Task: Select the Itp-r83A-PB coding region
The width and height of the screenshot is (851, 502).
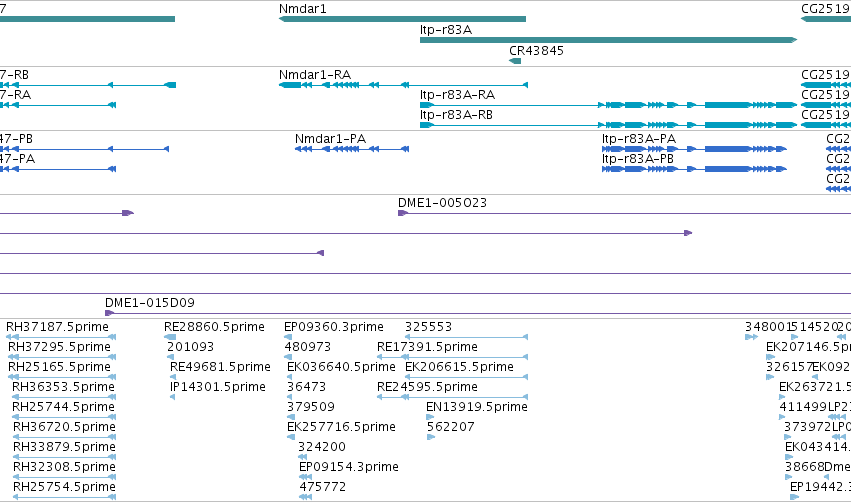Action: [x=694, y=169]
